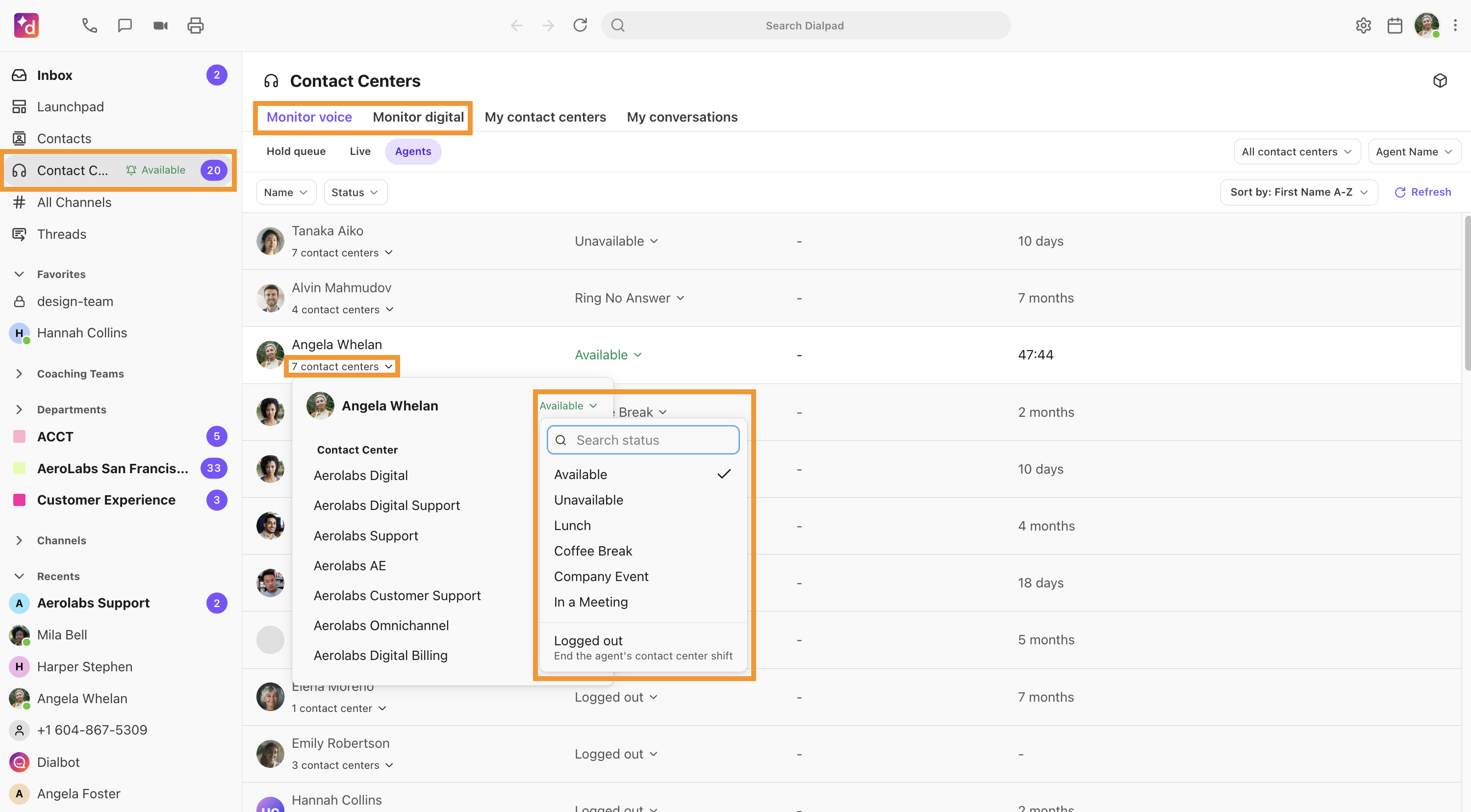Open Customer Experience department
Viewport: 1471px width, 812px height.
(x=119, y=500)
